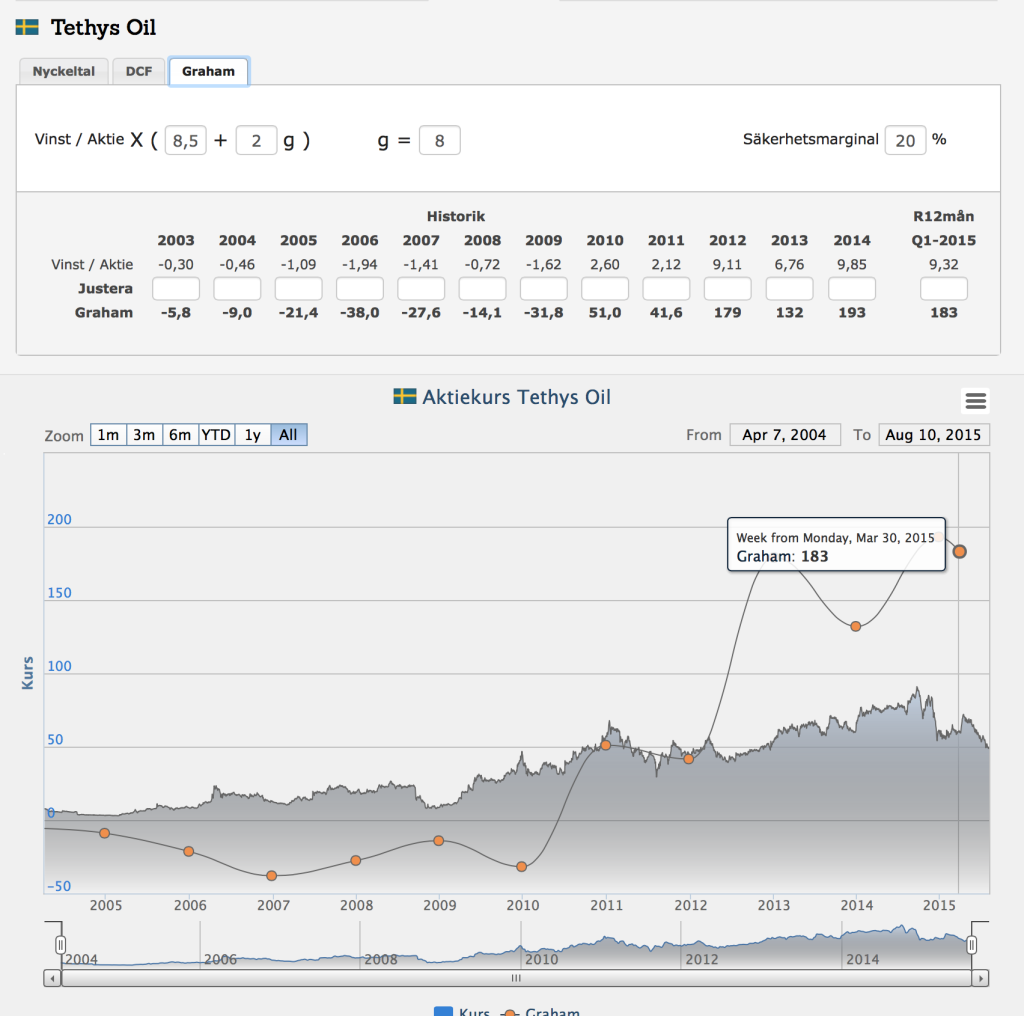The height and width of the screenshot is (1016, 1024).
Task: Click the Justera field for 2012
Action: coord(728,289)
